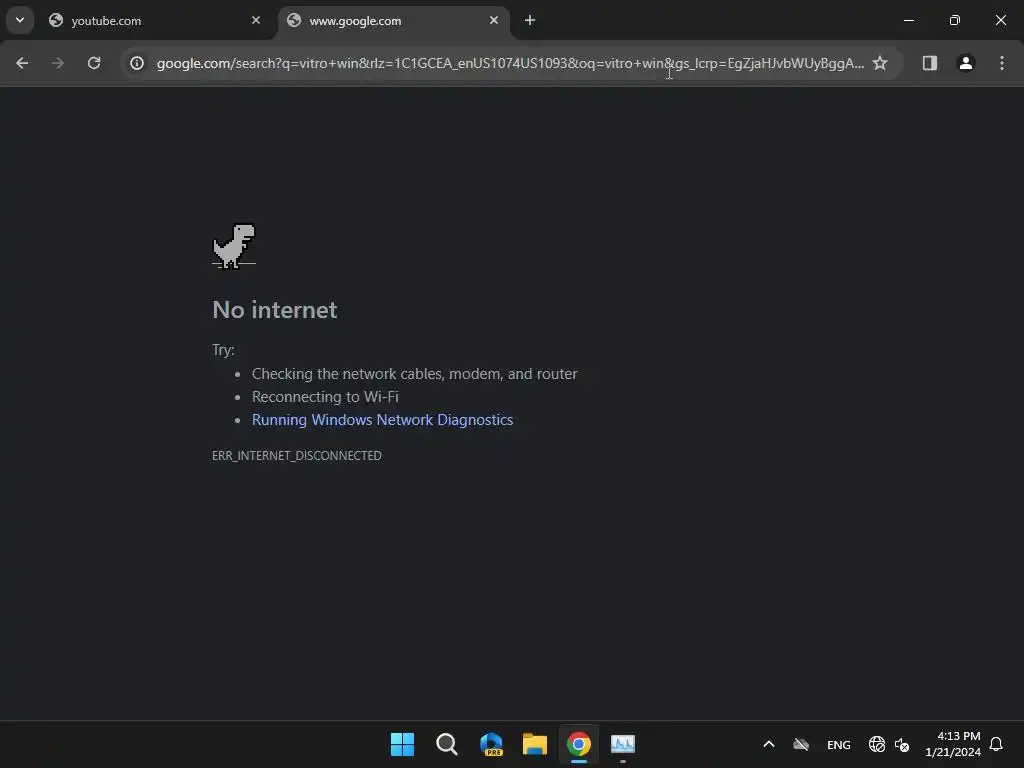Viewport: 1024px width, 768px height.
Task: Select the ERR_INTERNET_DISCONNECTED text
Action: pyautogui.click(x=296, y=456)
